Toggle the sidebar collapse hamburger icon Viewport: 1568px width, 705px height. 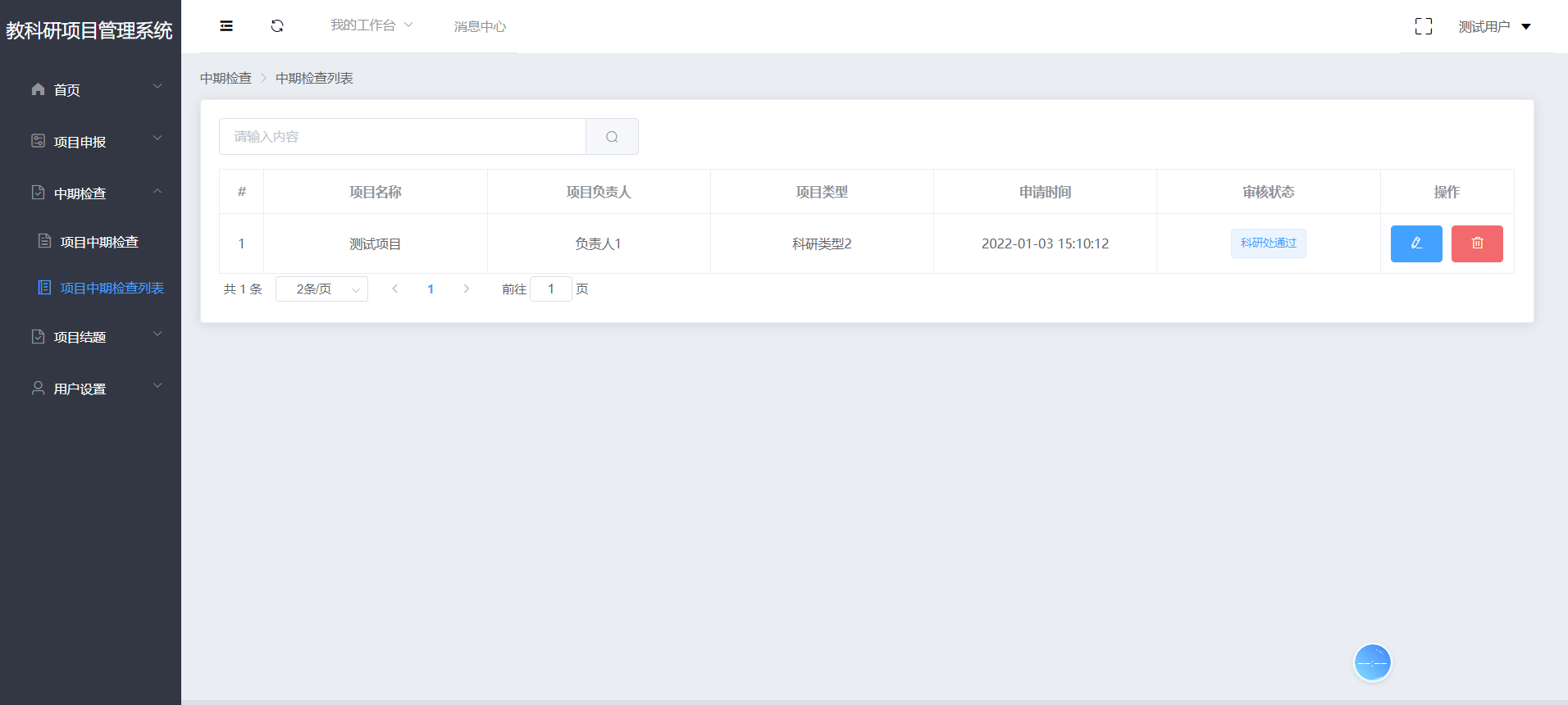pos(226,26)
